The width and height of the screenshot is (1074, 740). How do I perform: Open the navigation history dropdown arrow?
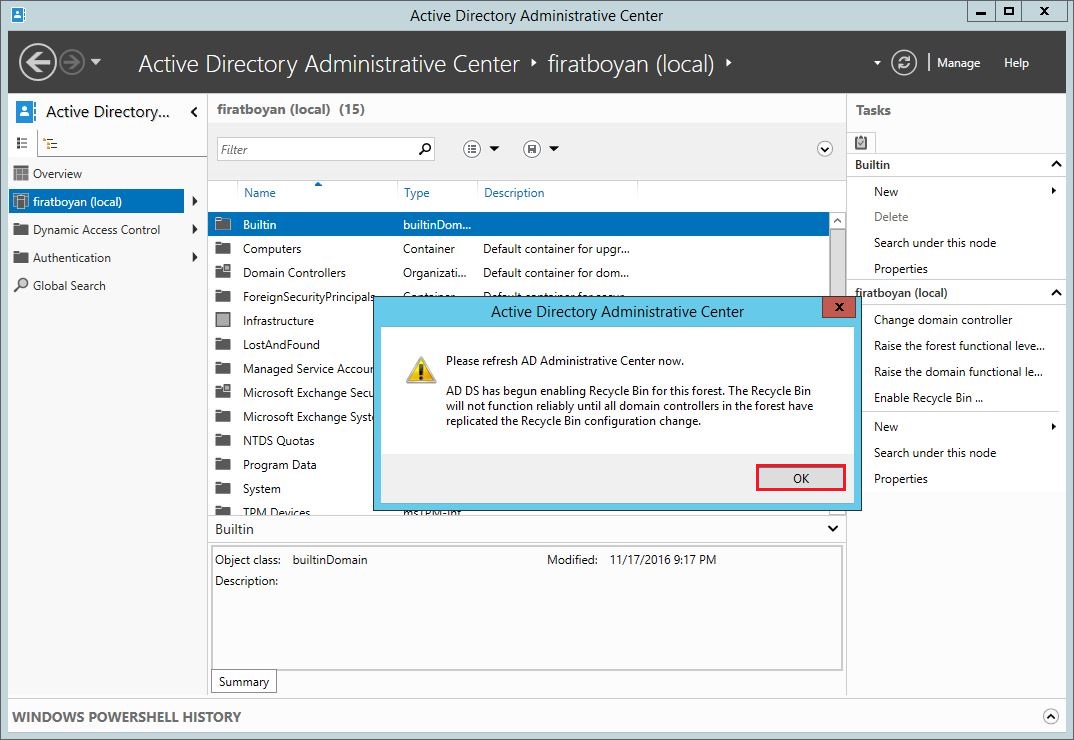coord(96,62)
